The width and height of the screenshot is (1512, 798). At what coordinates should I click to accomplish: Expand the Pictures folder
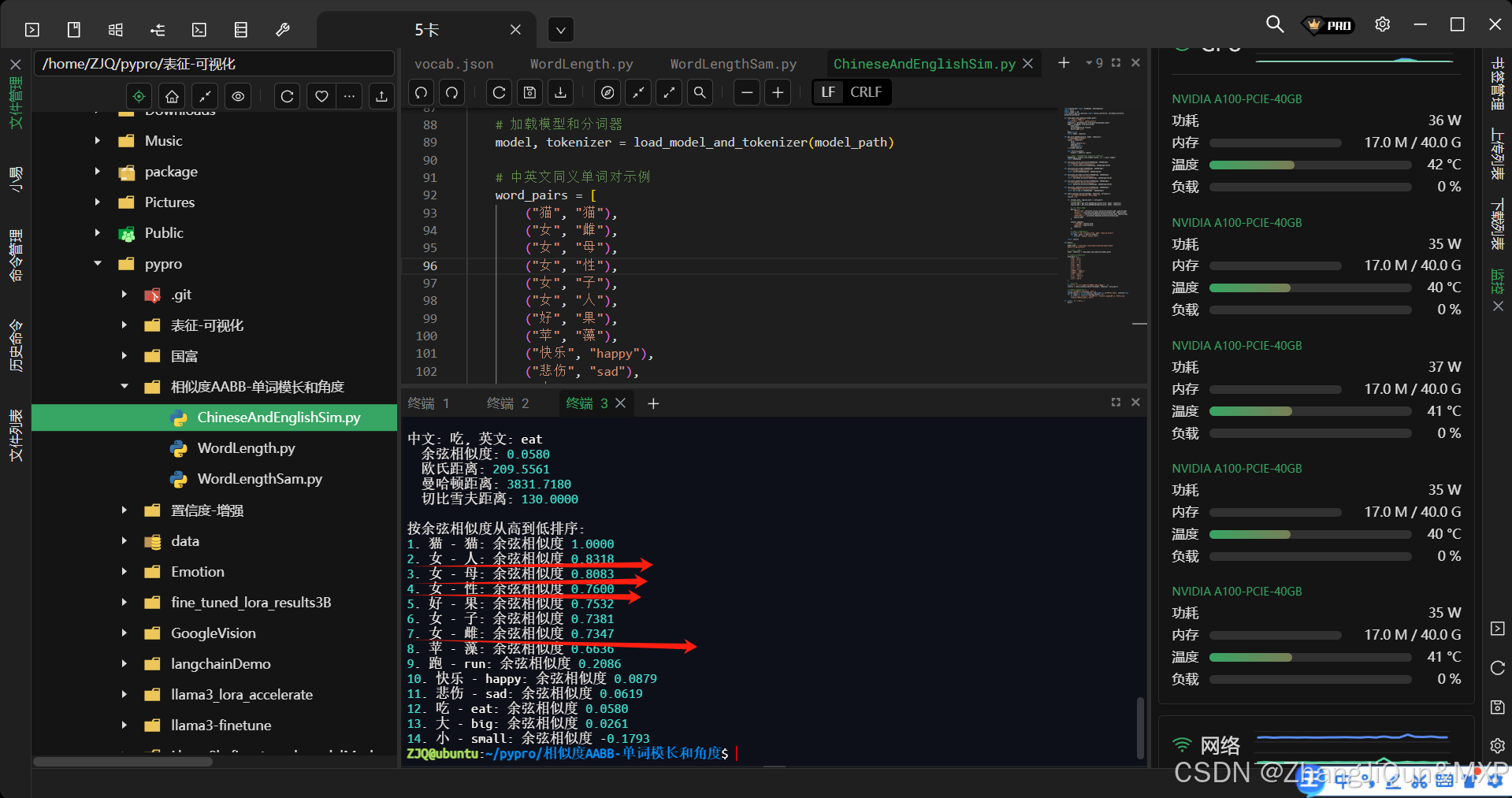[97, 202]
